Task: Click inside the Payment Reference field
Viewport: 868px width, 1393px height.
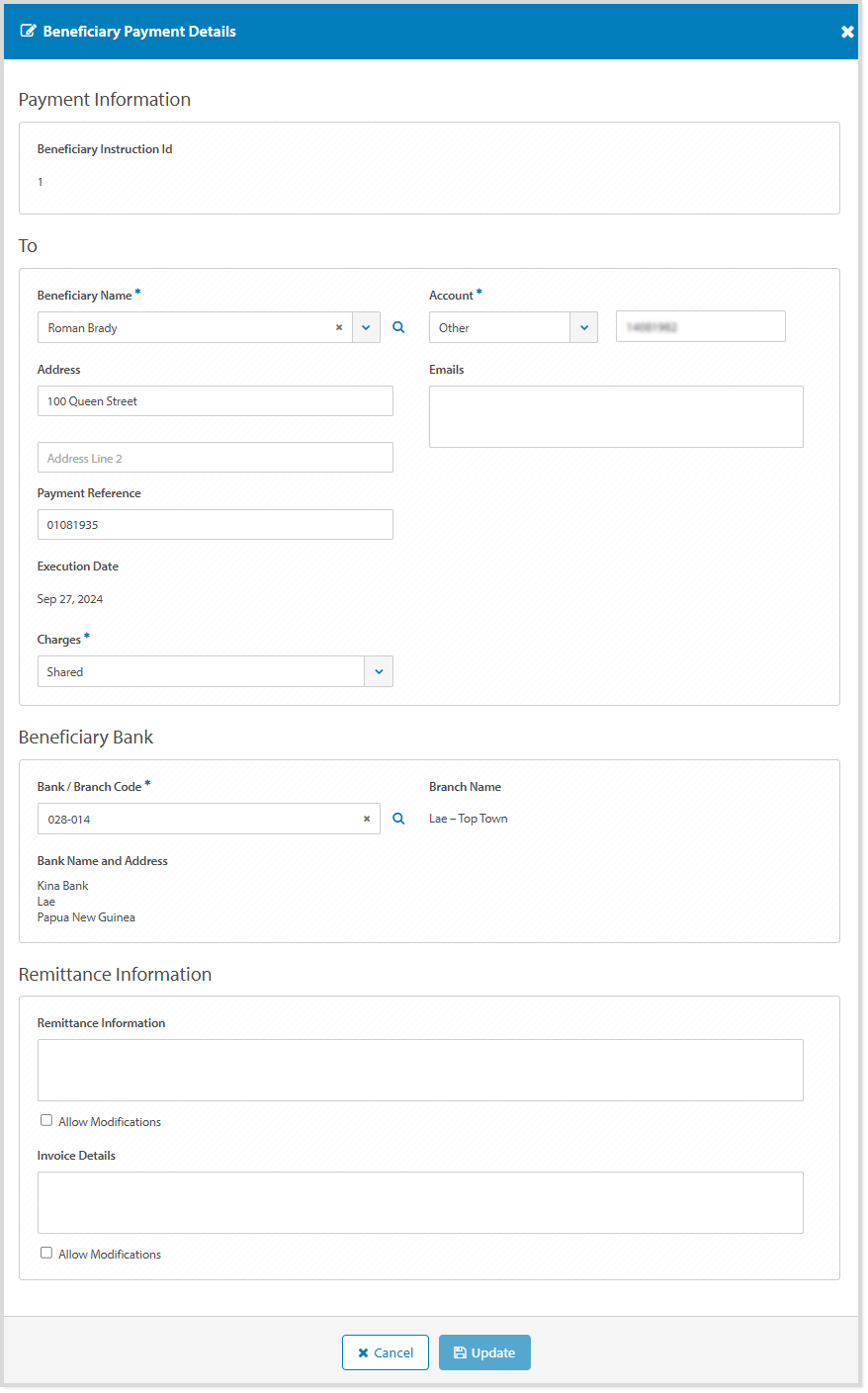Action: pos(215,524)
